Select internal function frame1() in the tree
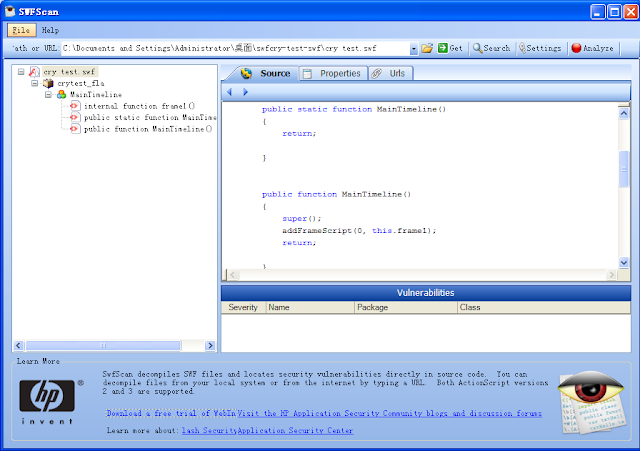This screenshot has height=451, width=640. pos(139,106)
